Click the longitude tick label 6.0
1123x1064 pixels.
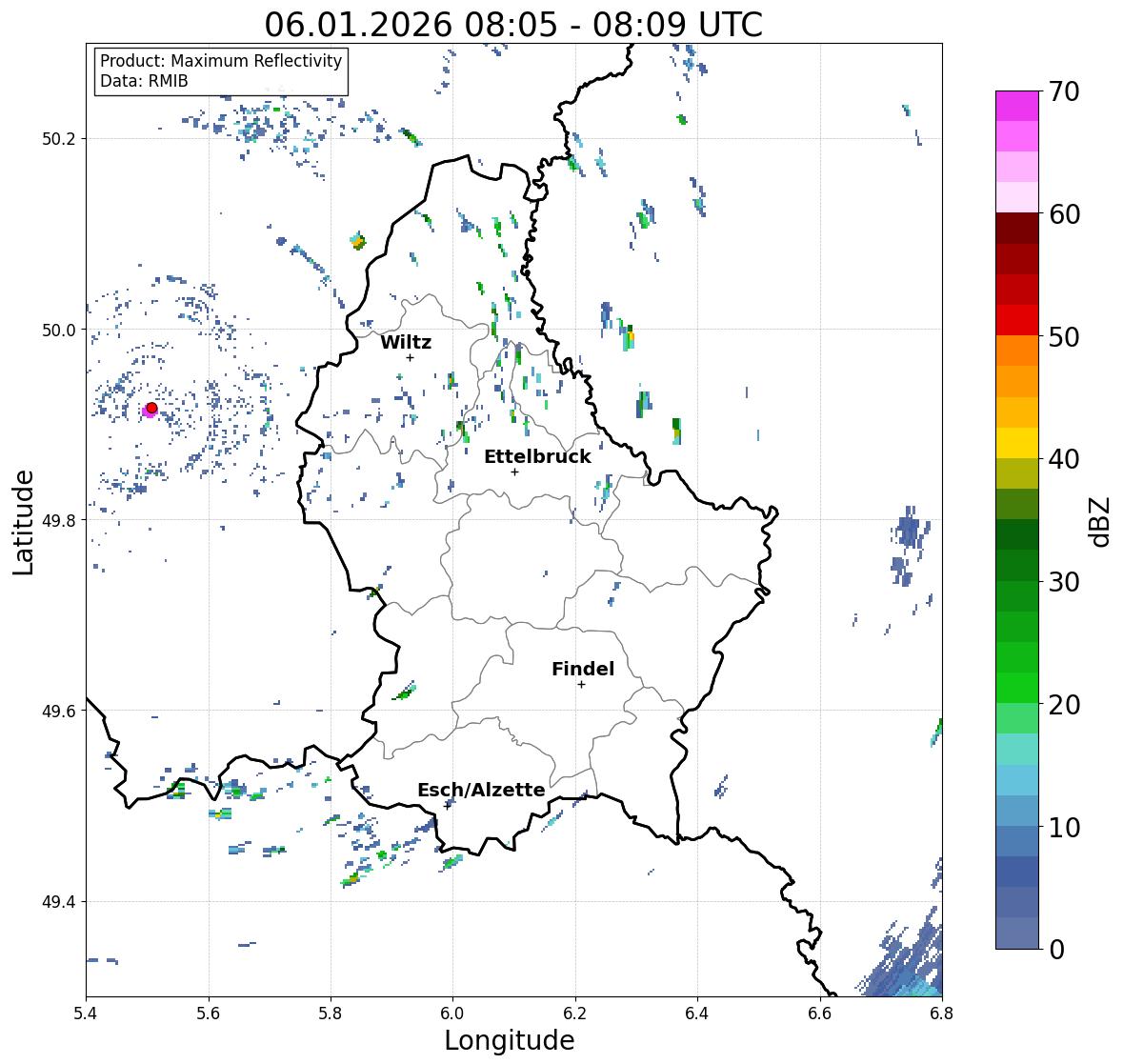pos(452,1014)
